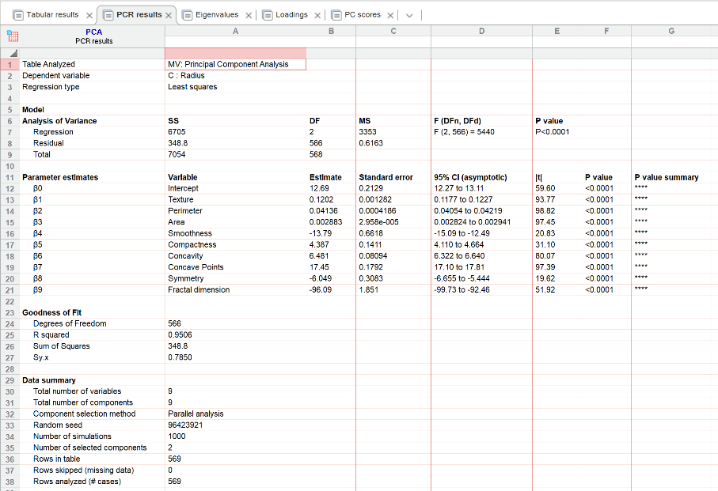Viewport: 718px width, 491px height.
Task: Click the sheet icon on Eigenvalues tab
Action: [x=187, y=15]
